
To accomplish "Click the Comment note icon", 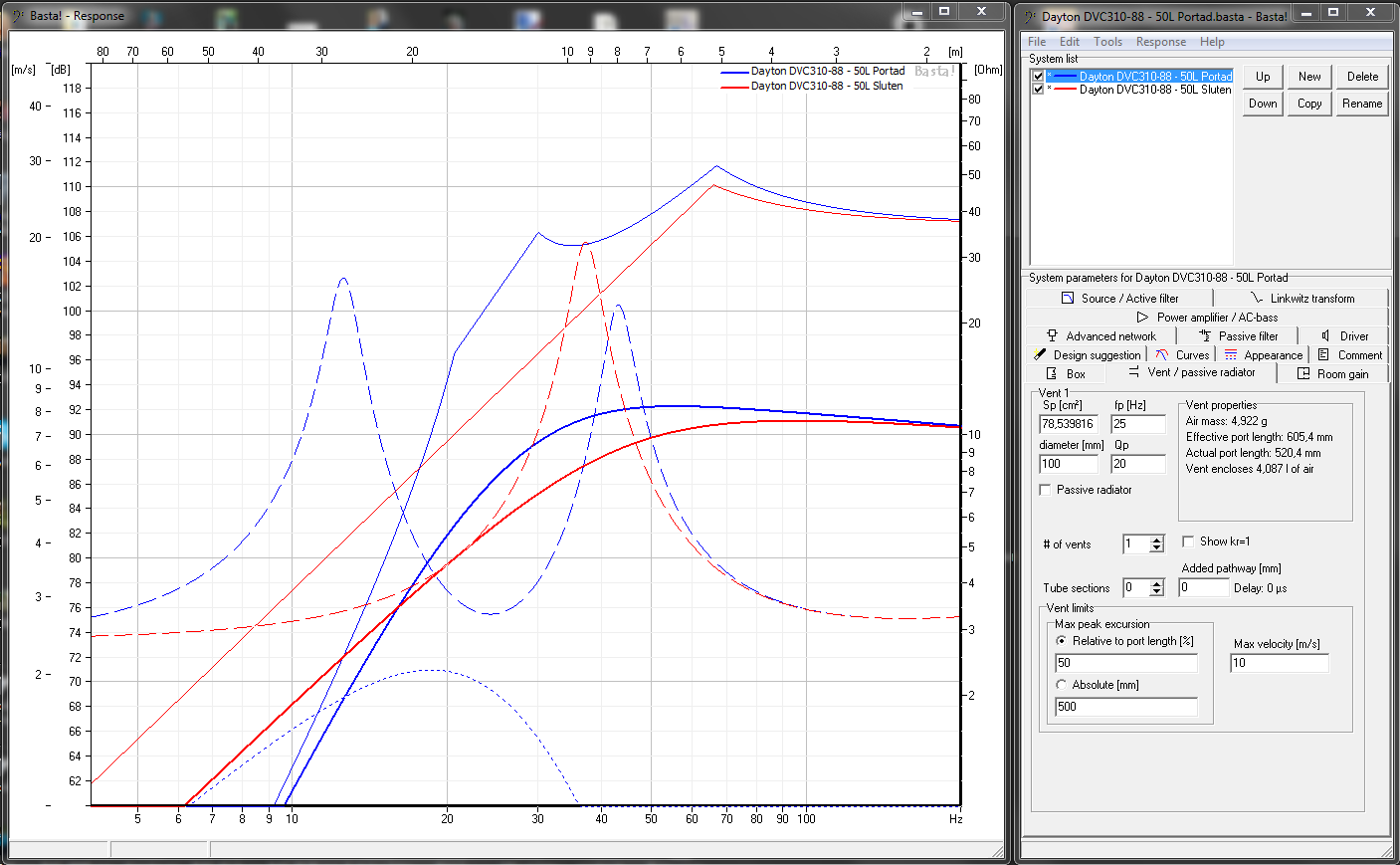I will tap(1323, 355).
